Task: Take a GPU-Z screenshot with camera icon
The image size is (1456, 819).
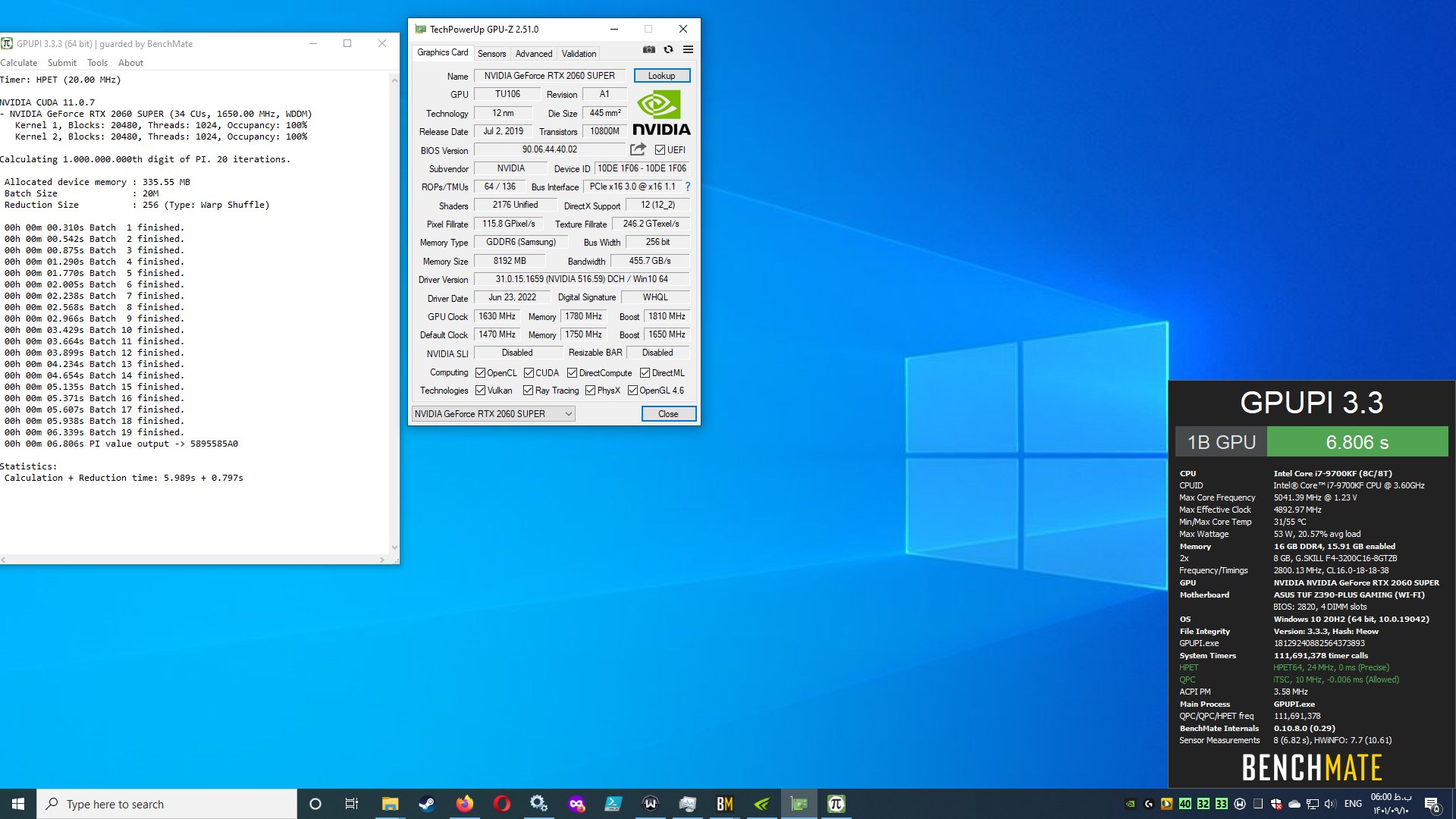Action: (649, 49)
